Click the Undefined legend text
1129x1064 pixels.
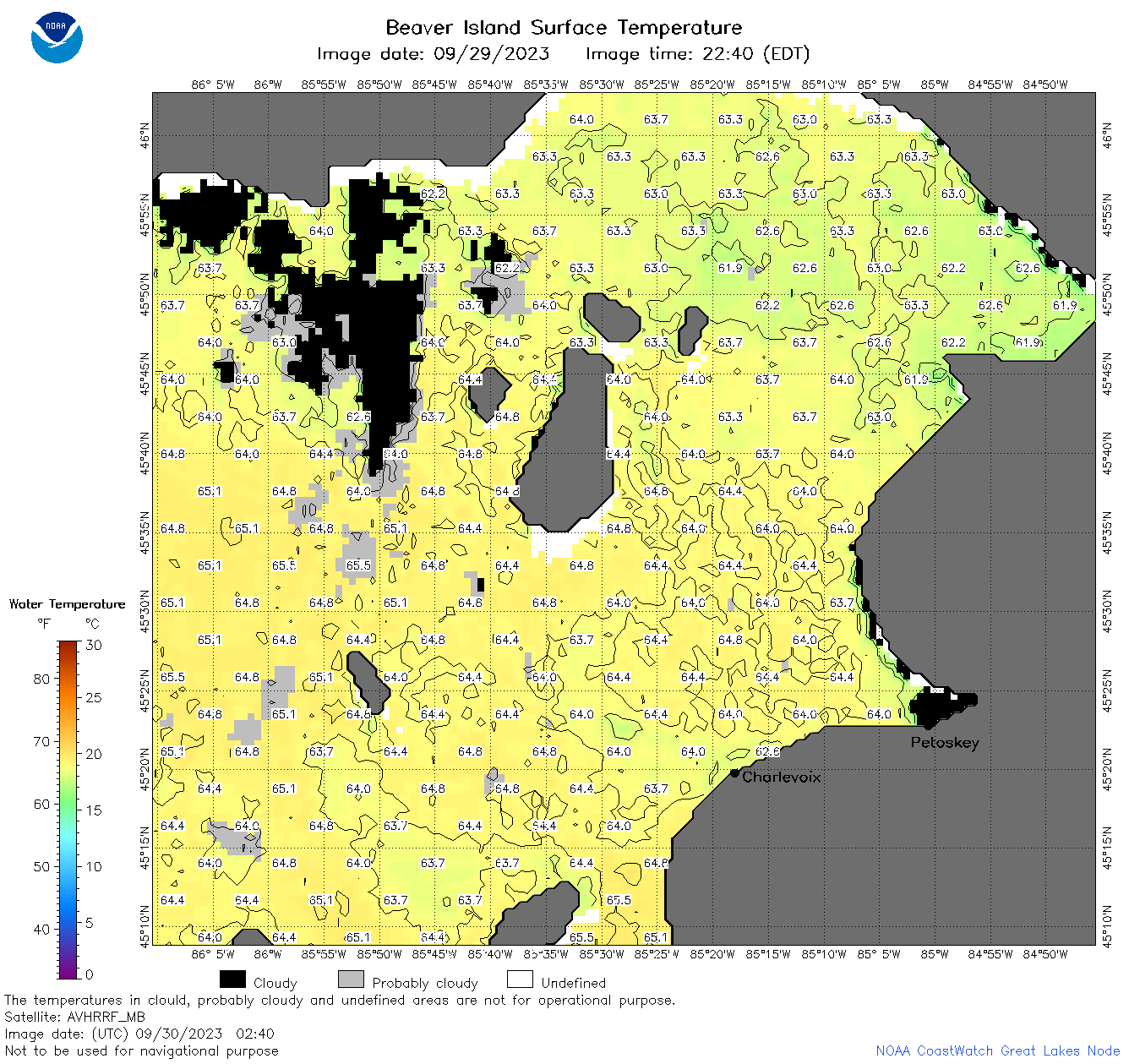coord(574,983)
